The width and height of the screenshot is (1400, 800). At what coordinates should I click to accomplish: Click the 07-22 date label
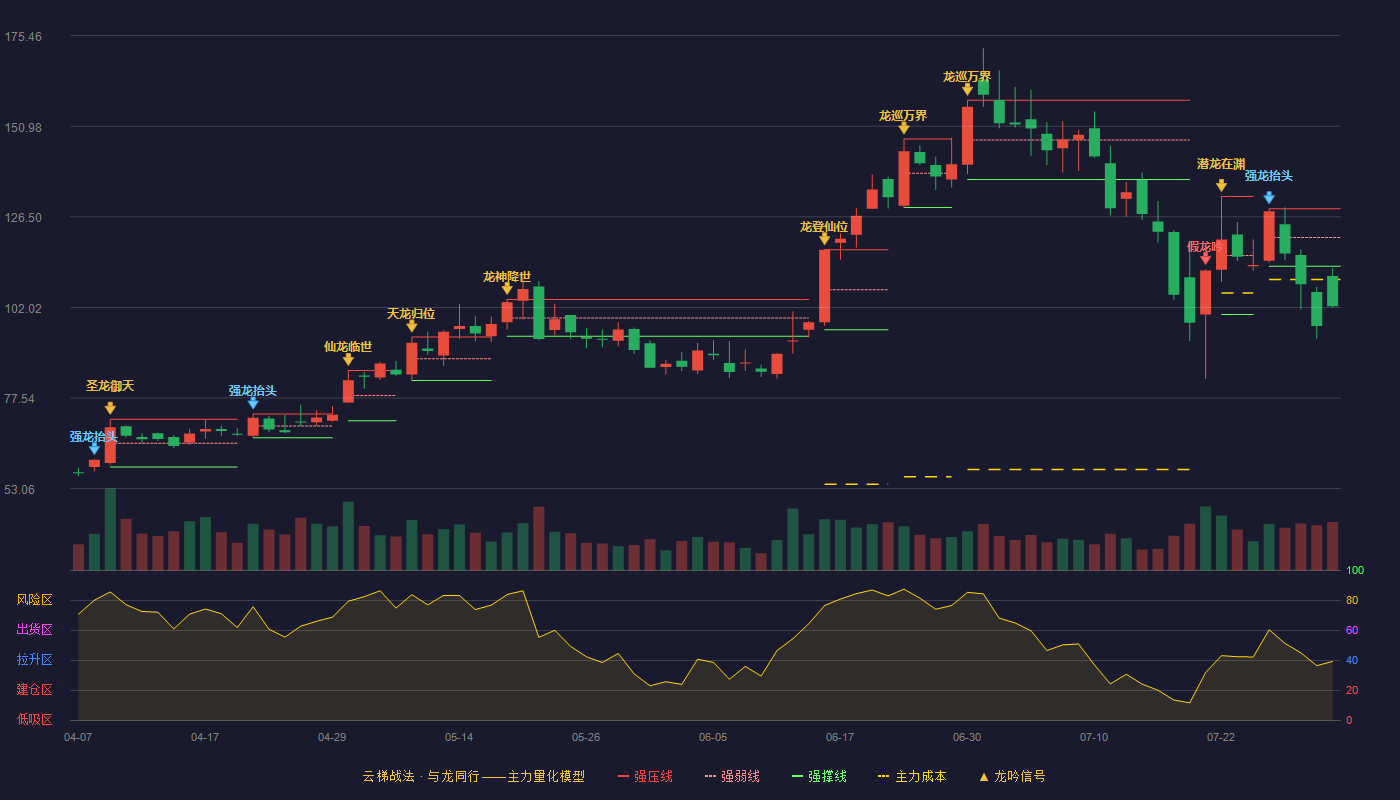point(1221,737)
